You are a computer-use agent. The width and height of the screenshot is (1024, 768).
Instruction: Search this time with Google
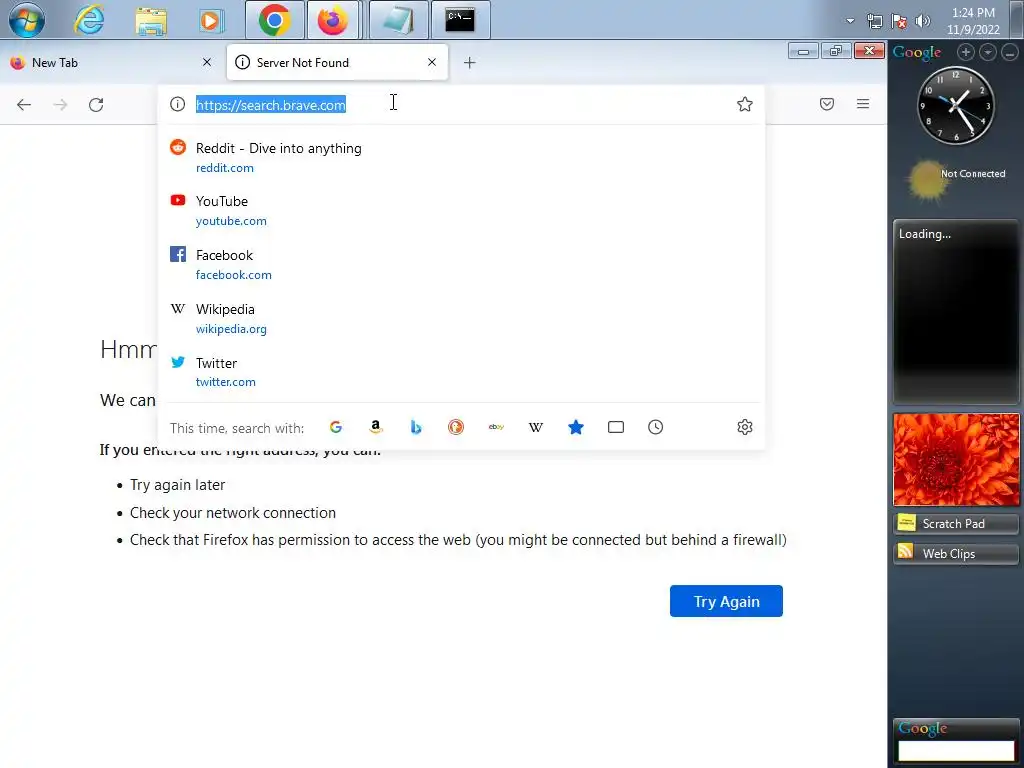point(336,427)
